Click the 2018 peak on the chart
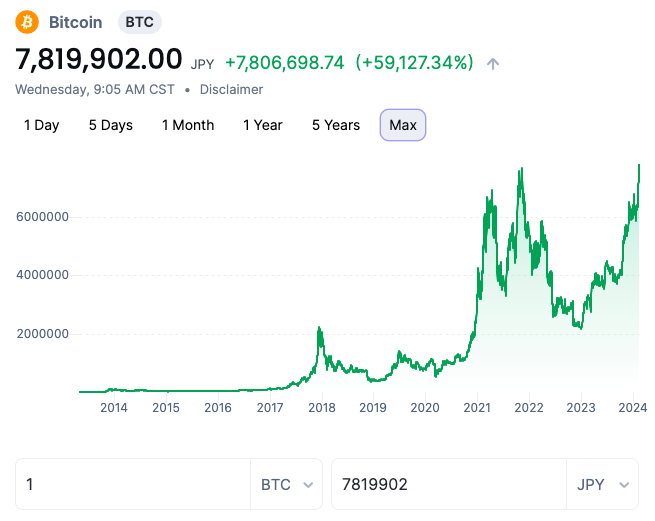The image size is (655, 521). 319,329
